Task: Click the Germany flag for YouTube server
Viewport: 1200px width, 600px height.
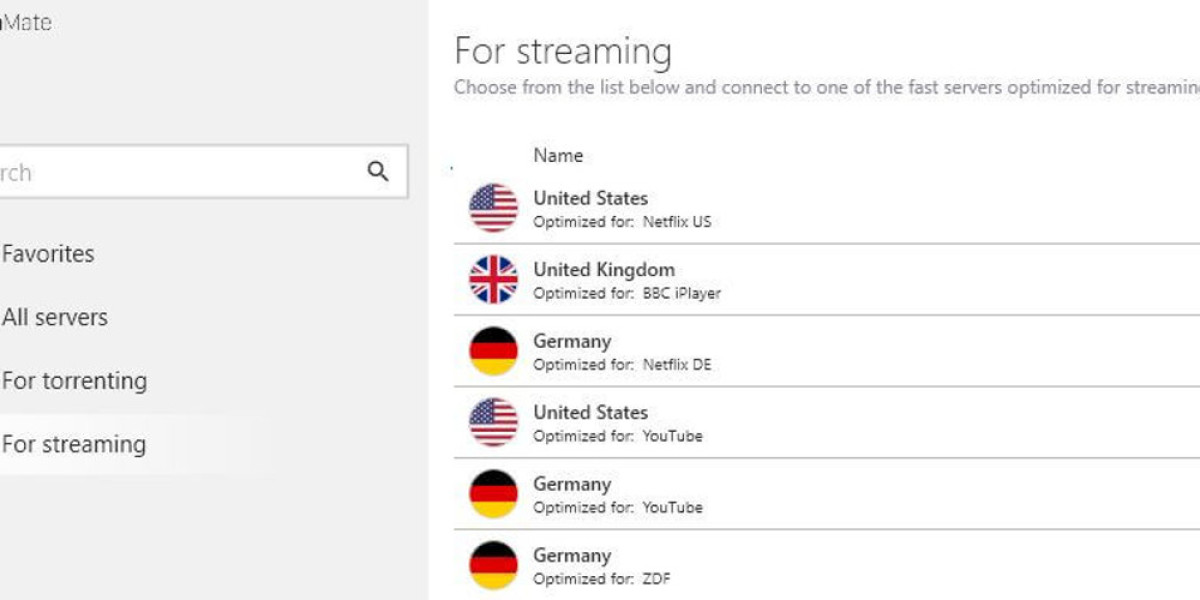Action: pyautogui.click(x=493, y=494)
